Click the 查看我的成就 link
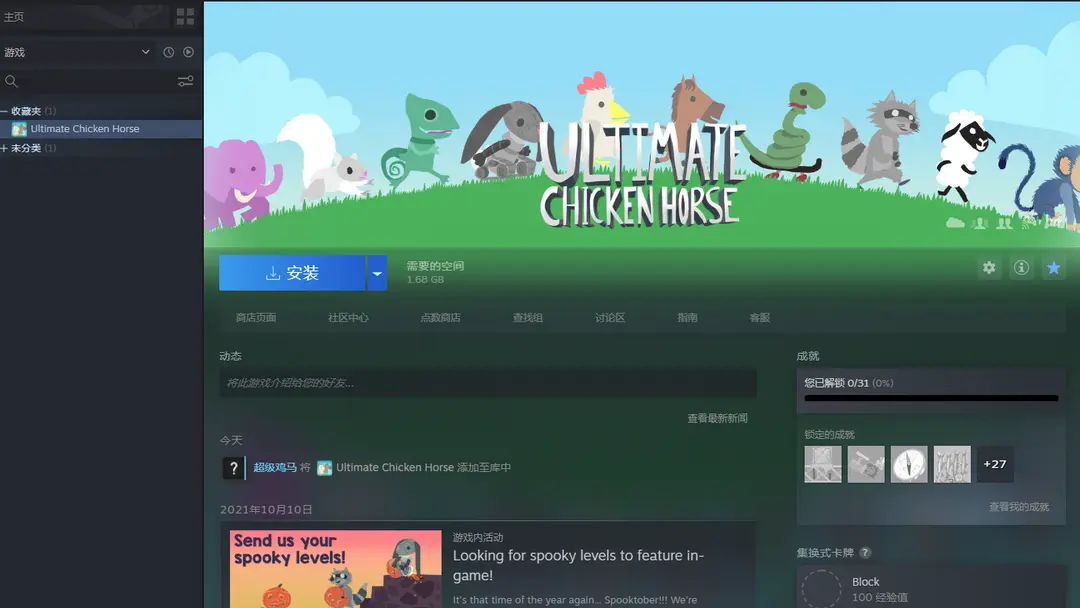This screenshot has height=608, width=1080. 1019,507
